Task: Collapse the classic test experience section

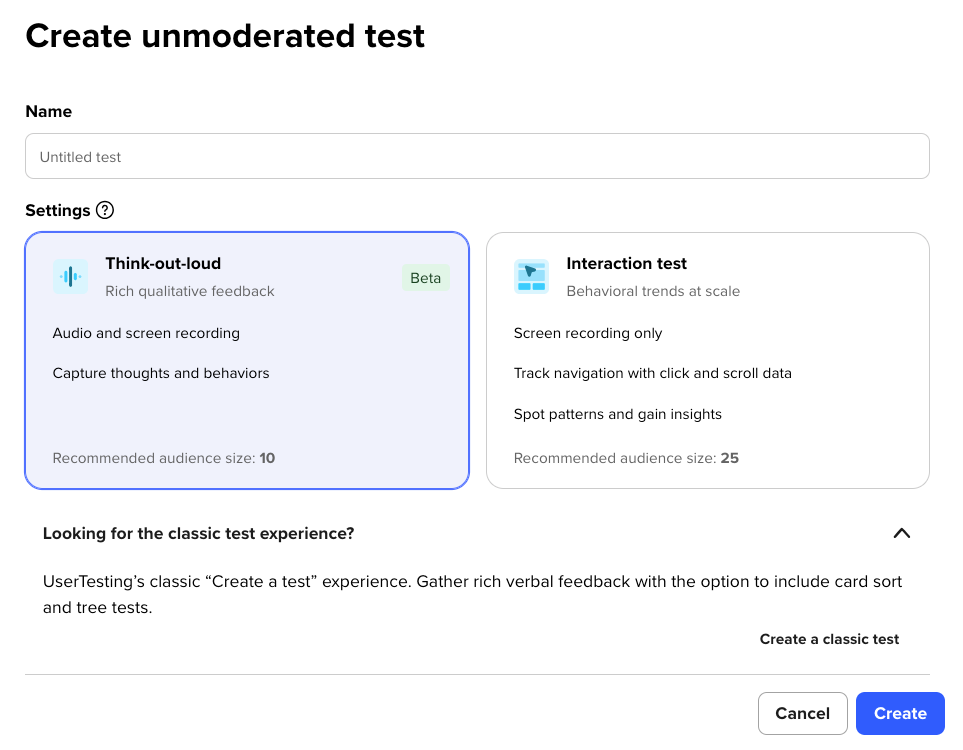Action: (x=901, y=533)
